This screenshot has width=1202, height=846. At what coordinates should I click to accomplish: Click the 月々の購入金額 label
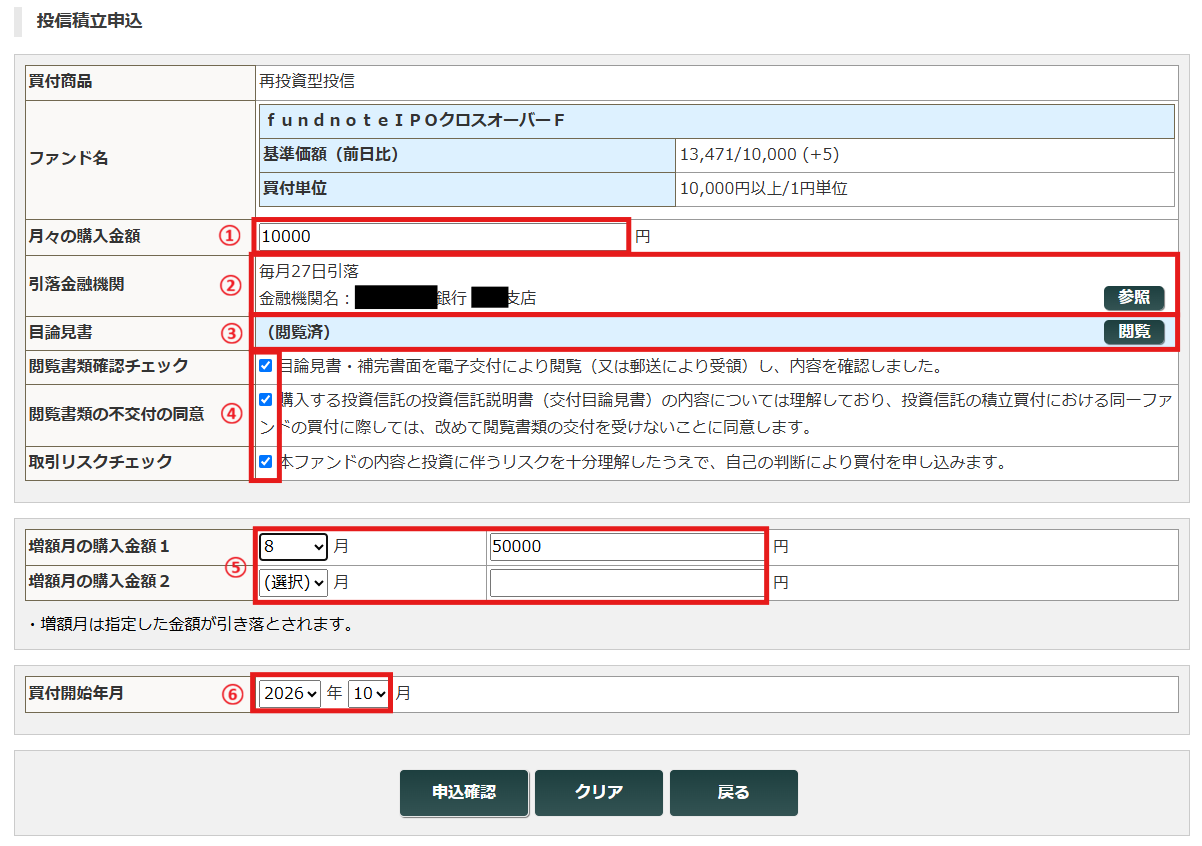(85, 237)
